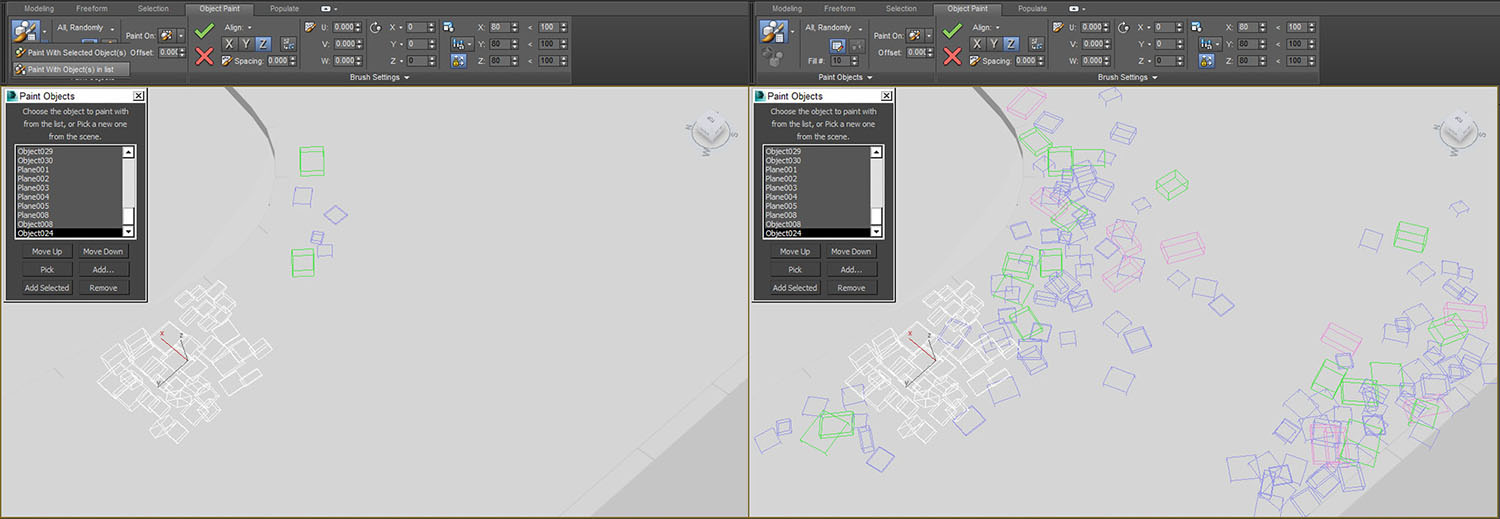
Task: Expand Brush Settings panel in right ribbon
Action: click(x=1127, y=77)
